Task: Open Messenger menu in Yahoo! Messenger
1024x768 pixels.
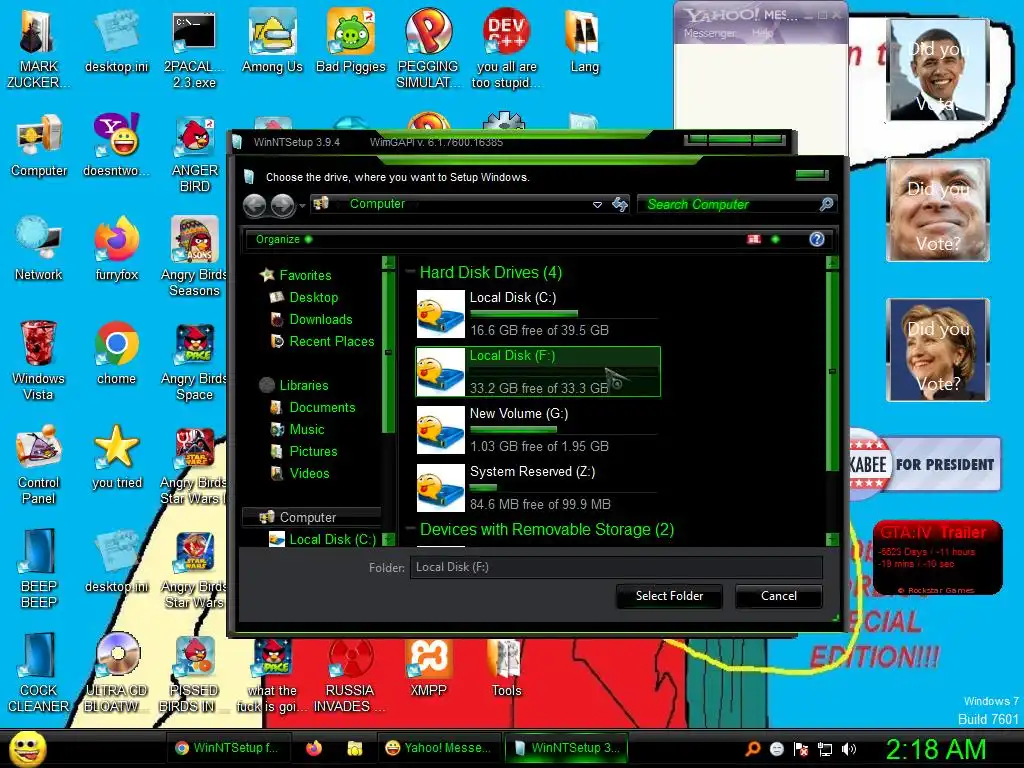Action: click(x=709, y=33)
